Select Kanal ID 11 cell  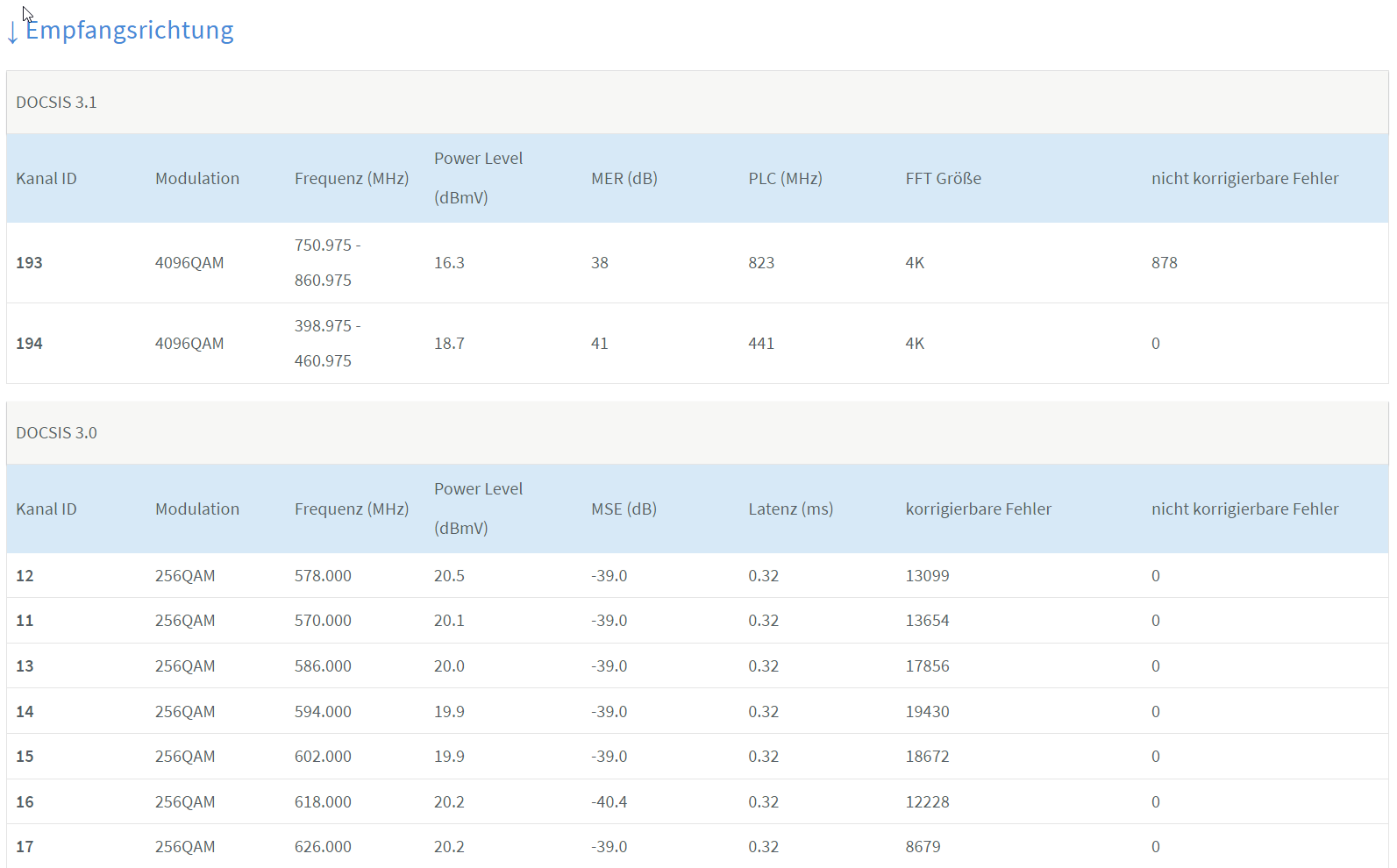pyautogui.click(x=25, y=621)
